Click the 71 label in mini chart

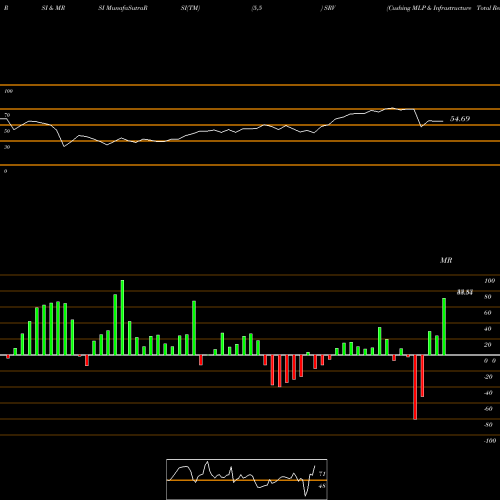click(x=322, y=474)
